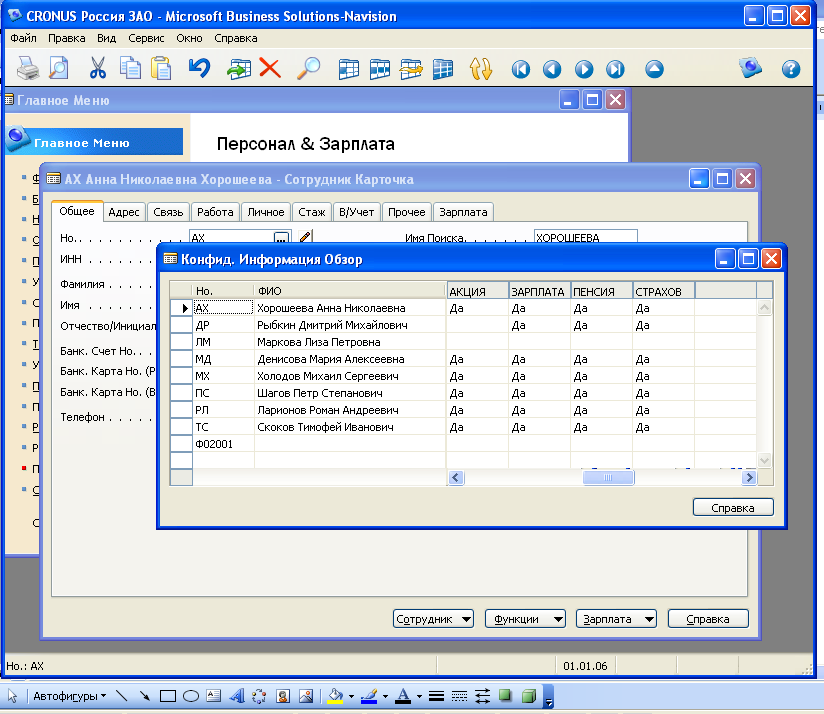This screenshot has height=714, width=824.
Task: Click the Print icon in the toolbar
Action: click(x=28, y=69)
